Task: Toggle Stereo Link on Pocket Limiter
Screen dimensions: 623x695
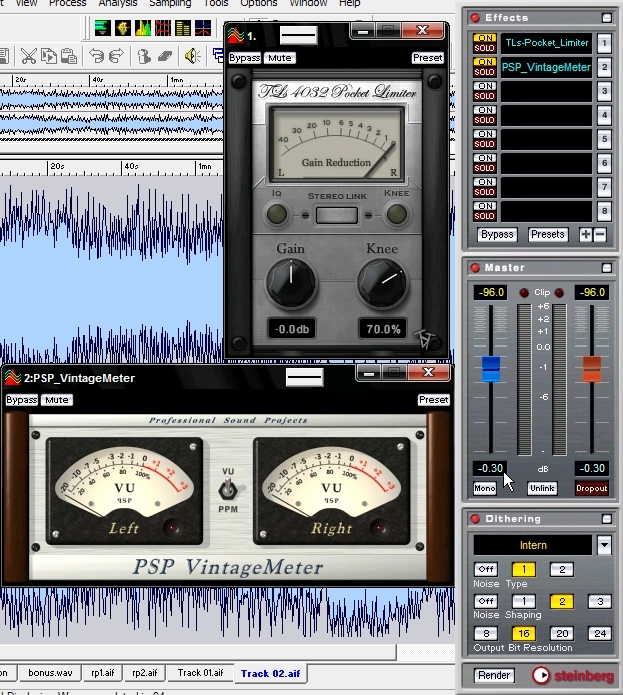Action: pos(337,215)
